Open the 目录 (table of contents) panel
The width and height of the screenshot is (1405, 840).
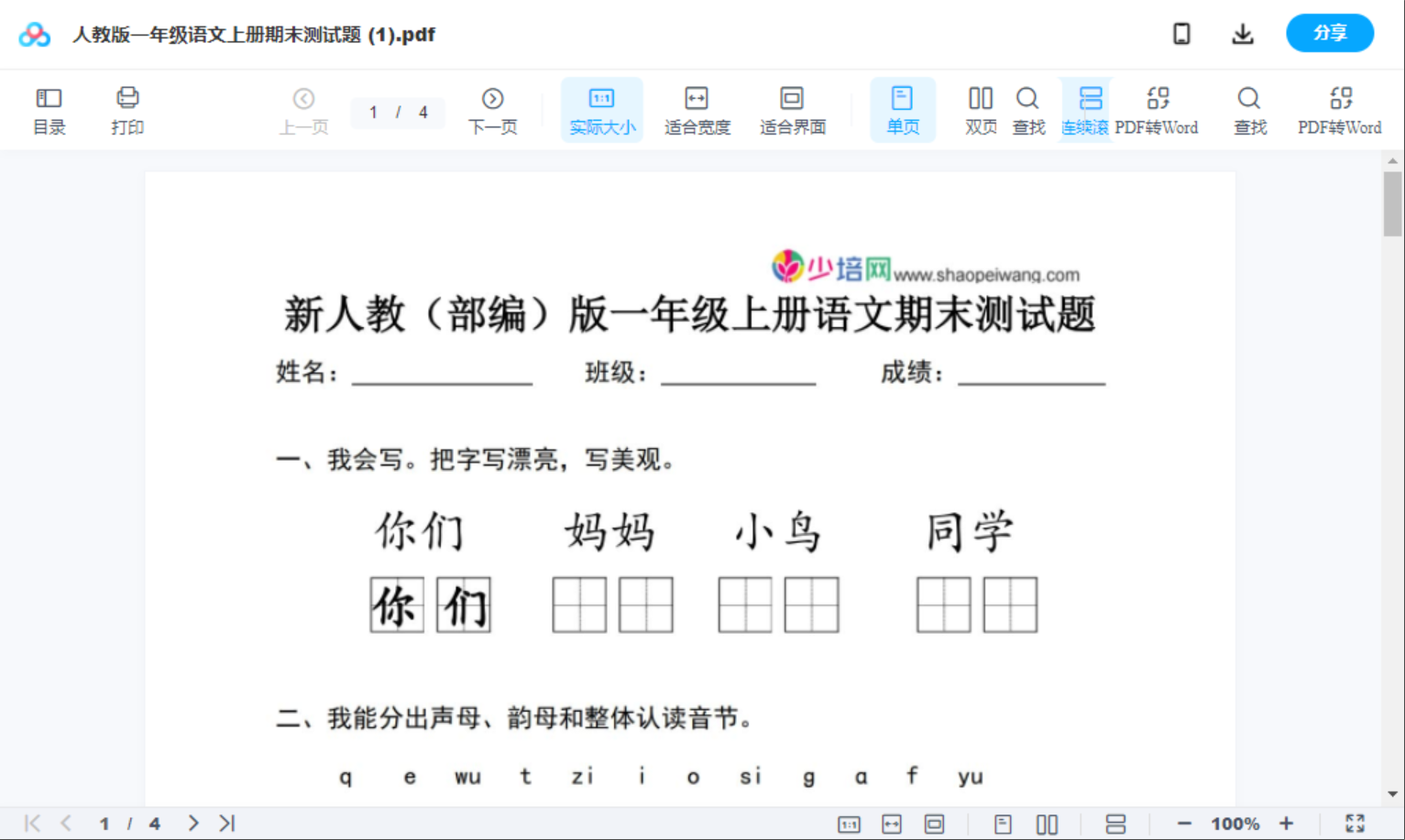point(49,109)
